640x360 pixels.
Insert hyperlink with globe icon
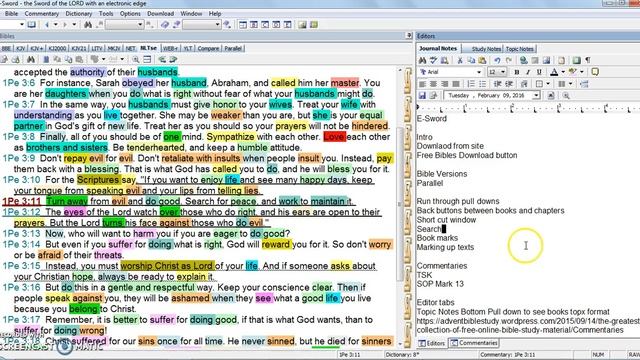(x=524, y=60)
